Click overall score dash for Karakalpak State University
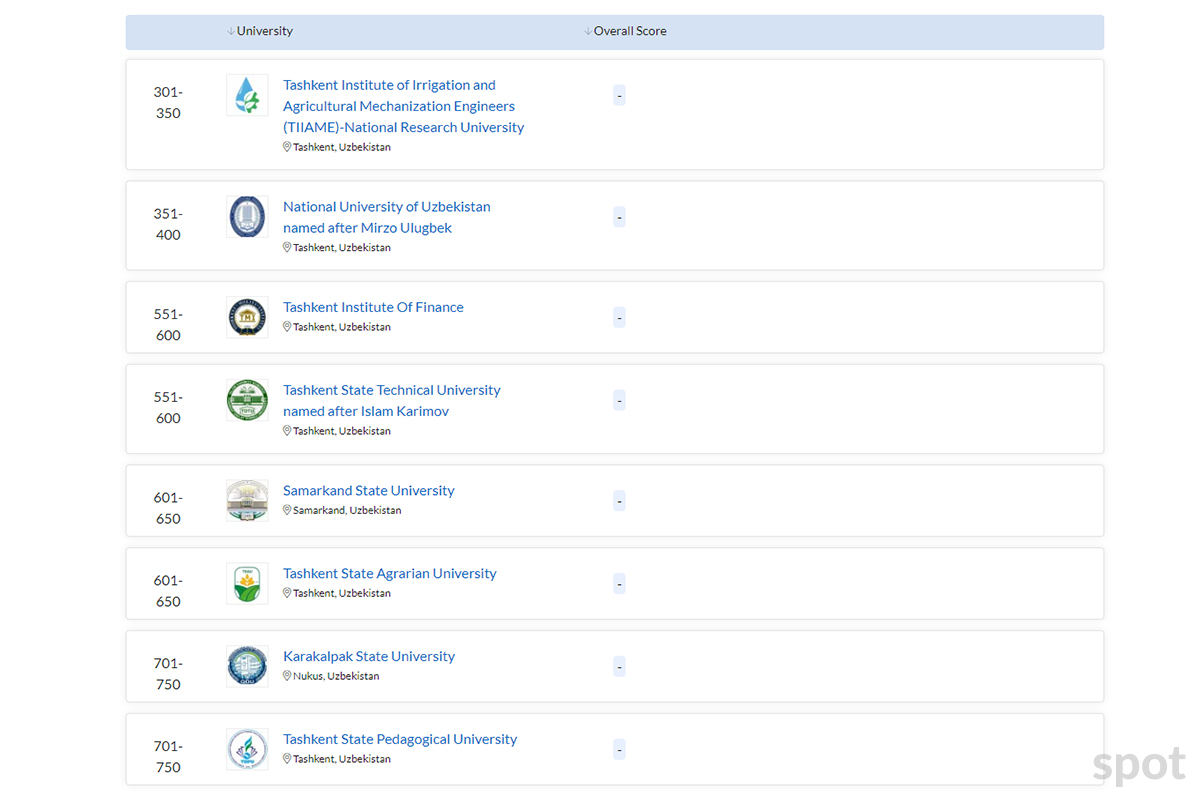Viewport: 1200px width, 800px height. pyautogui.click(x=619, y=667)
